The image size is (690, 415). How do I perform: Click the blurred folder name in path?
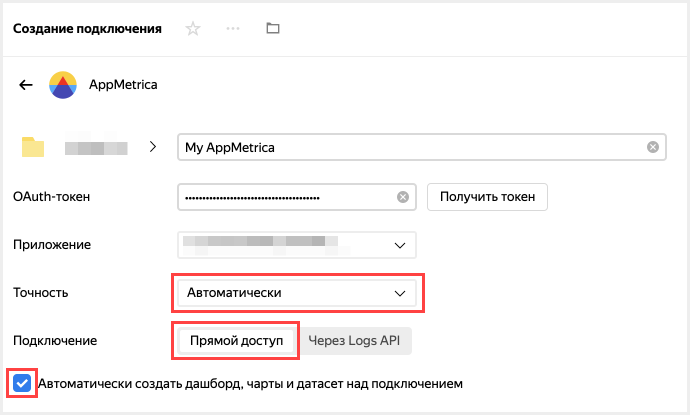pyautogui.click(x=96, y=148)
